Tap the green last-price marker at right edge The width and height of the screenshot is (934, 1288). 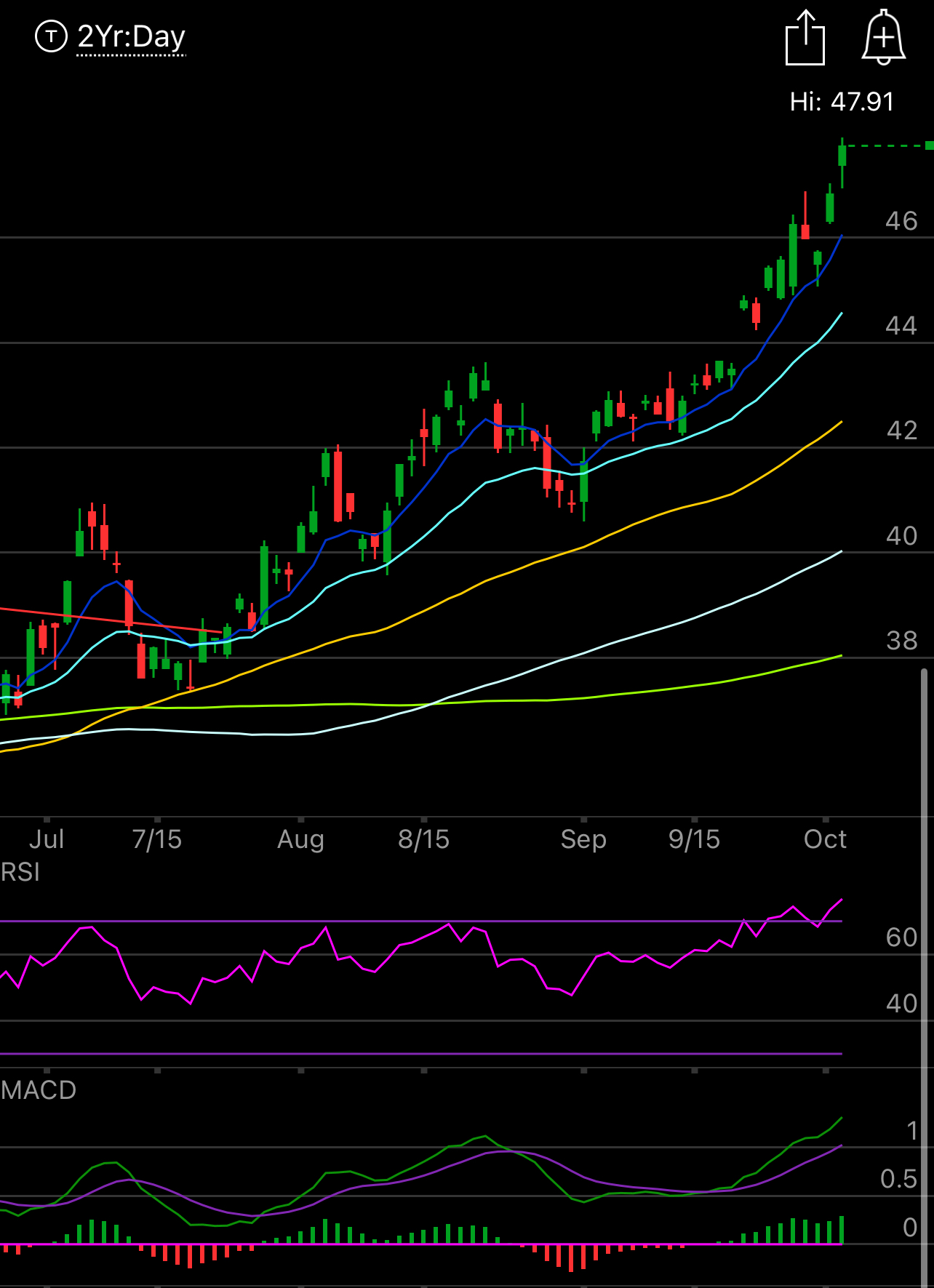(930, 145)
